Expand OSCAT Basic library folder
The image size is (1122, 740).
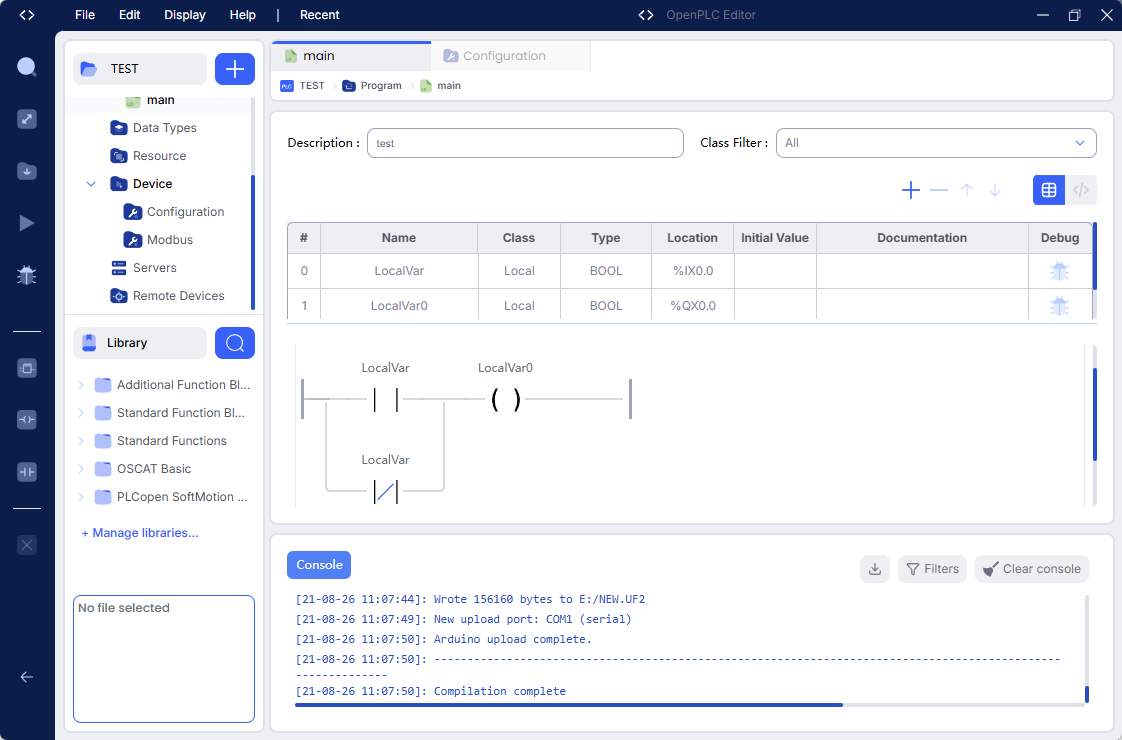click(x=81, y=469)
